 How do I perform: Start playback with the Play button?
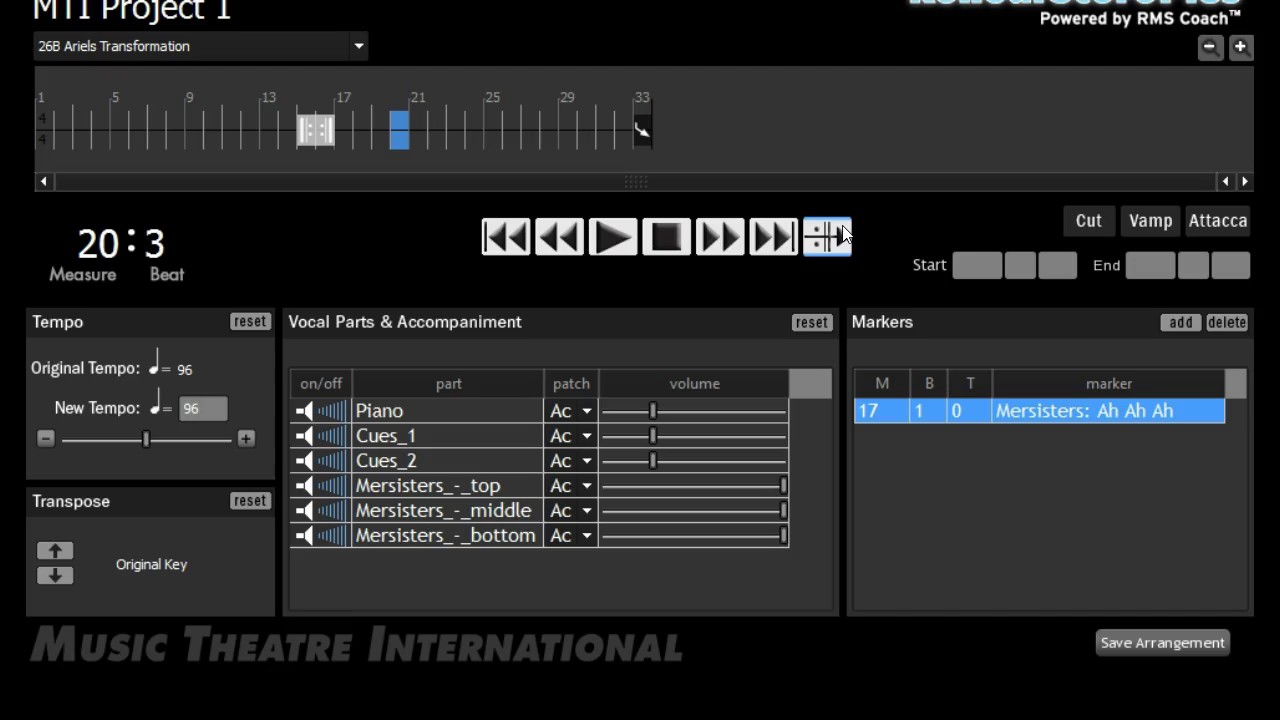(x=613, y=237)
